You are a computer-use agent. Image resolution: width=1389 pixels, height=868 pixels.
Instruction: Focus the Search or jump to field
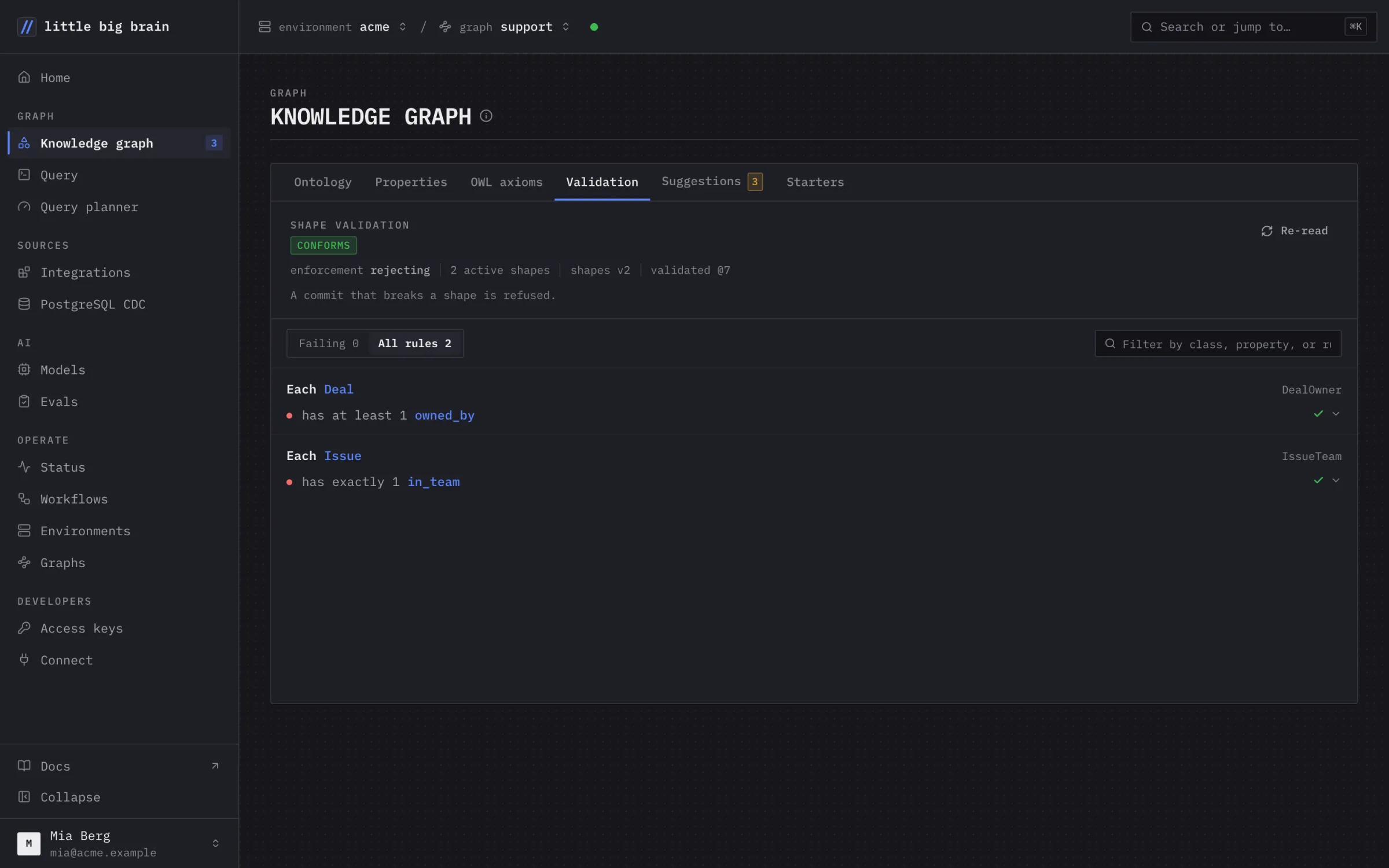(x=1254, y=27)
